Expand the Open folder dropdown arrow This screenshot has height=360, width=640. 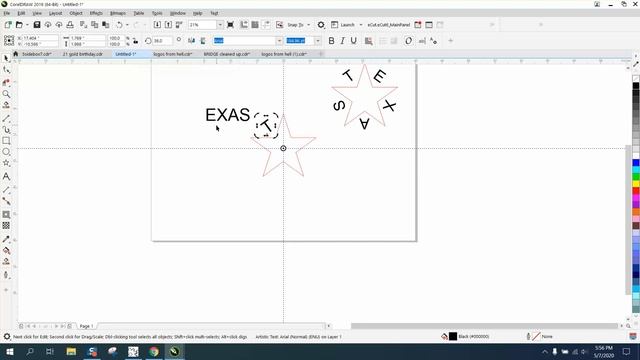[x=27, y=25]
